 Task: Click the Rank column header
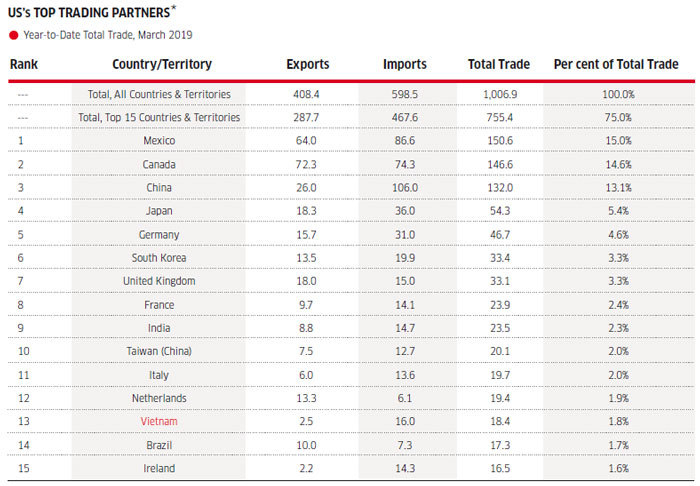click(x=24, y=65)
